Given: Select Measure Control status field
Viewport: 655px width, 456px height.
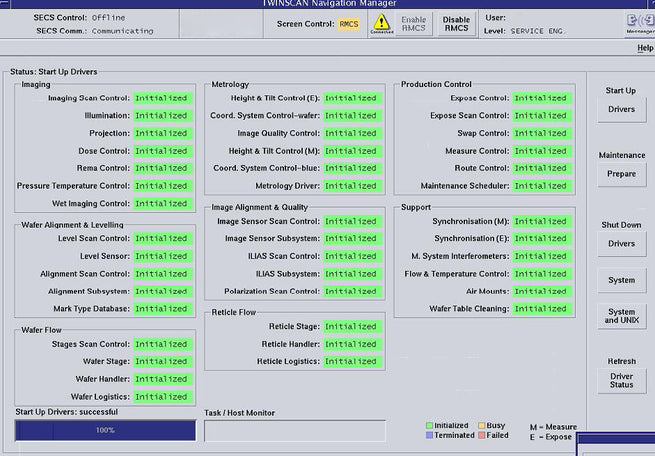Looking at the screenshot, I should point(542,151).
